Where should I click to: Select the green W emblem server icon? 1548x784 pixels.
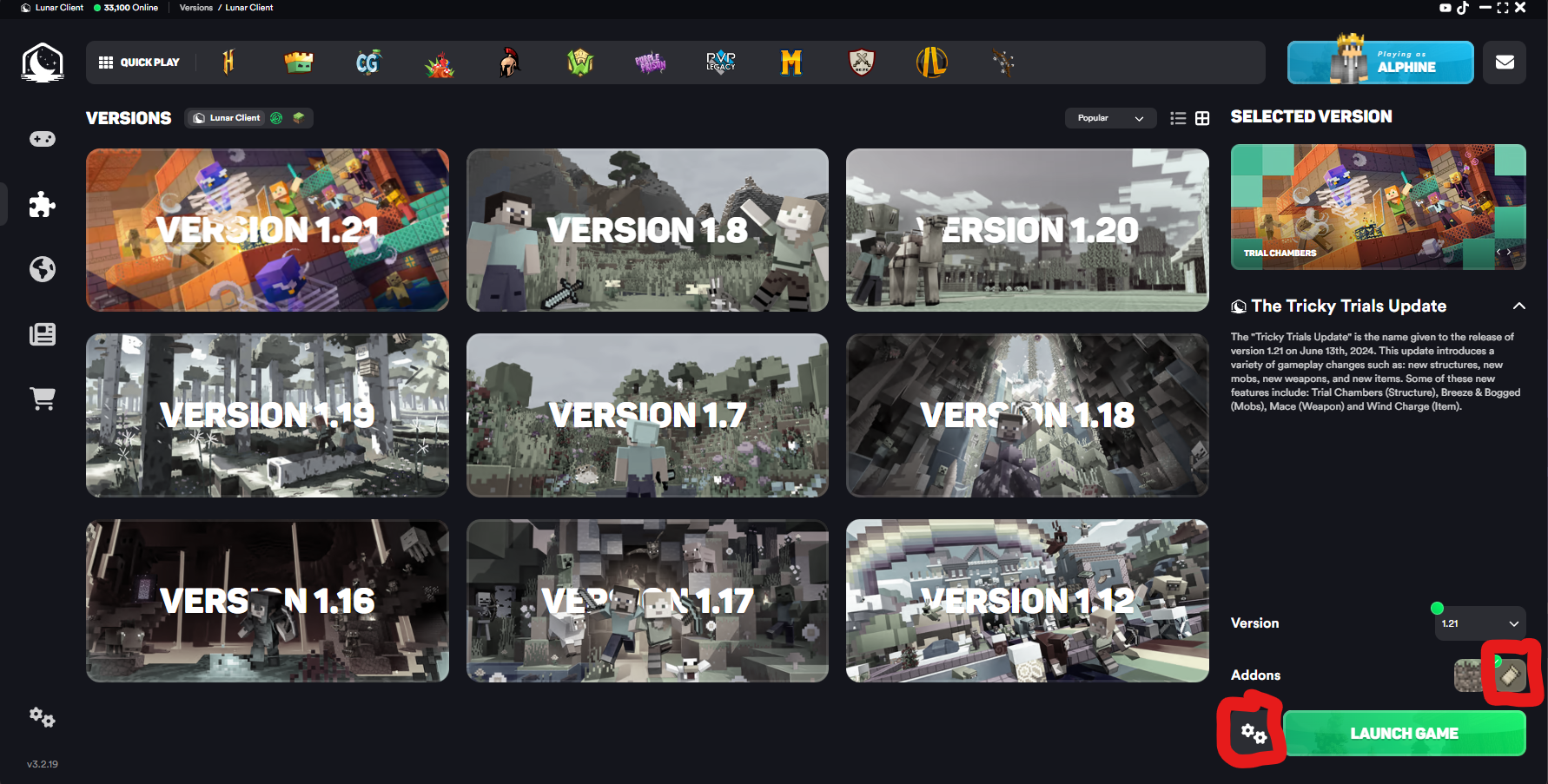click(580, 63)
